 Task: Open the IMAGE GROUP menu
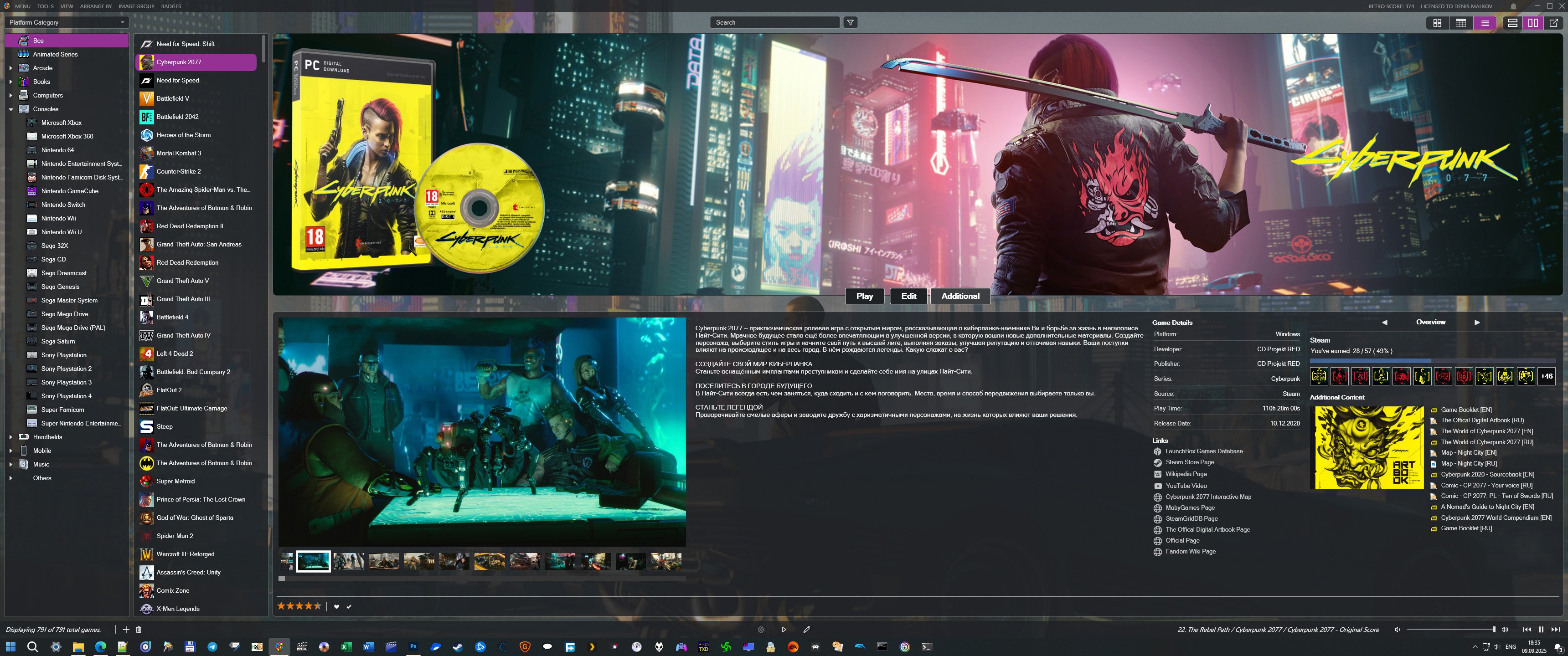[x=136, y=6]
